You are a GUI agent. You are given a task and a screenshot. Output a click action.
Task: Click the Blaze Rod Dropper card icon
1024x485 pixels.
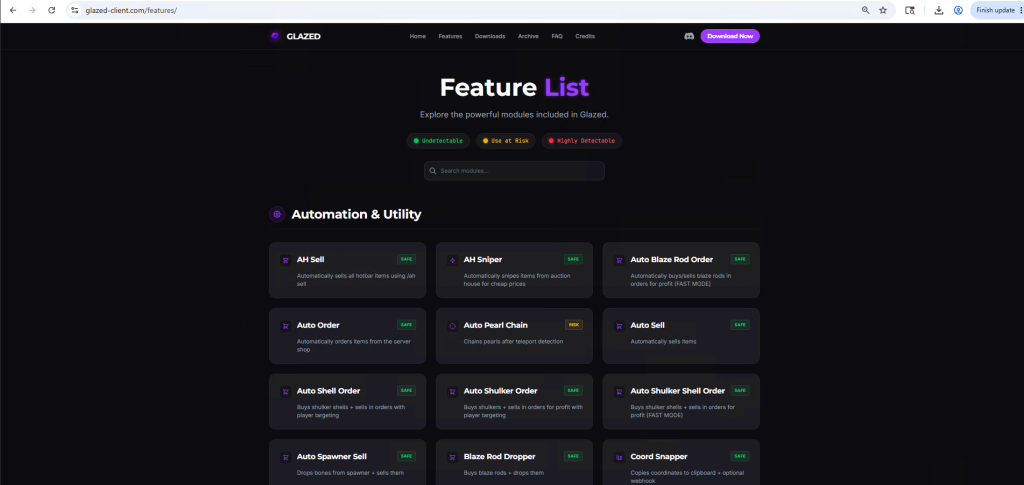pyautogui.click(x=452, y=458)
